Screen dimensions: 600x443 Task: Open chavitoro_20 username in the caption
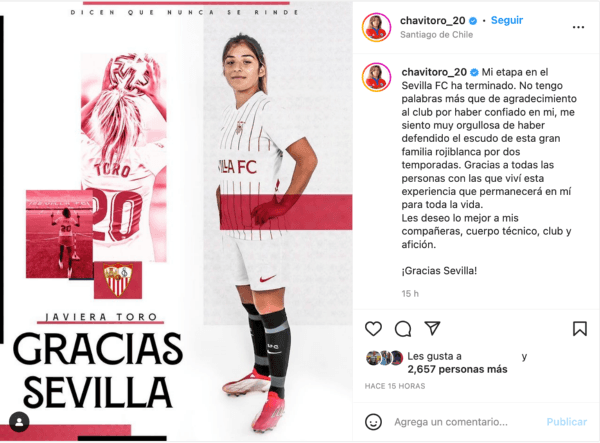[434, 72]
